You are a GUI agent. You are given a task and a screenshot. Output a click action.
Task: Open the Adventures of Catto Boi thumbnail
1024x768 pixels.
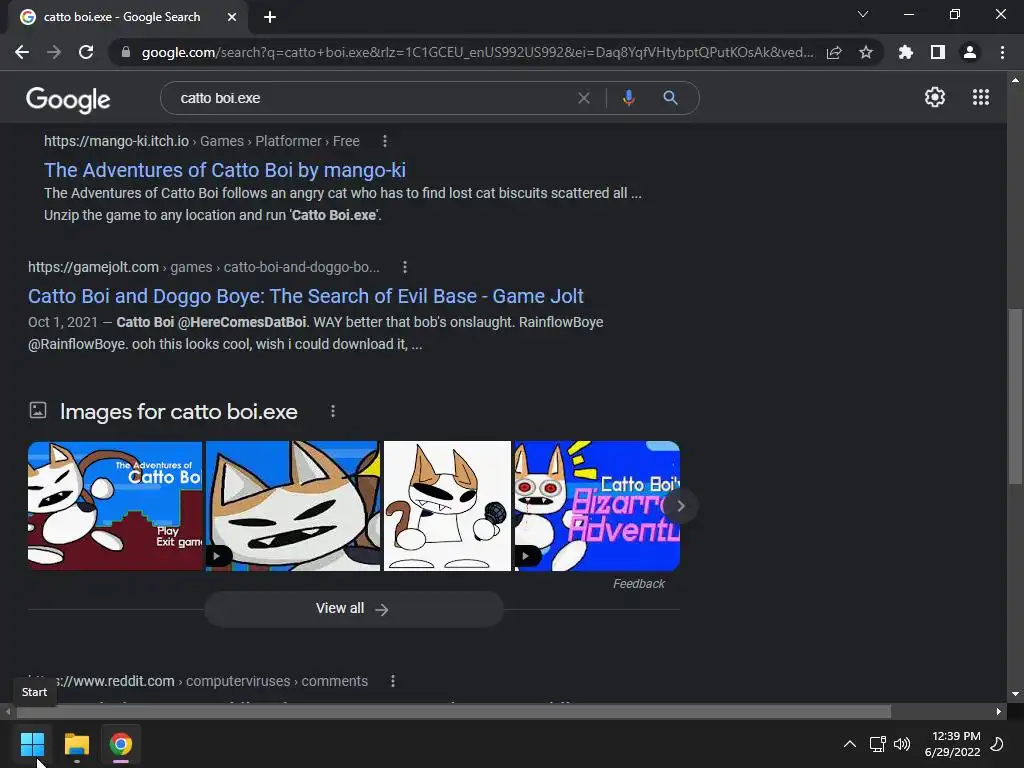pyautogui.click(x=115, y=505)
